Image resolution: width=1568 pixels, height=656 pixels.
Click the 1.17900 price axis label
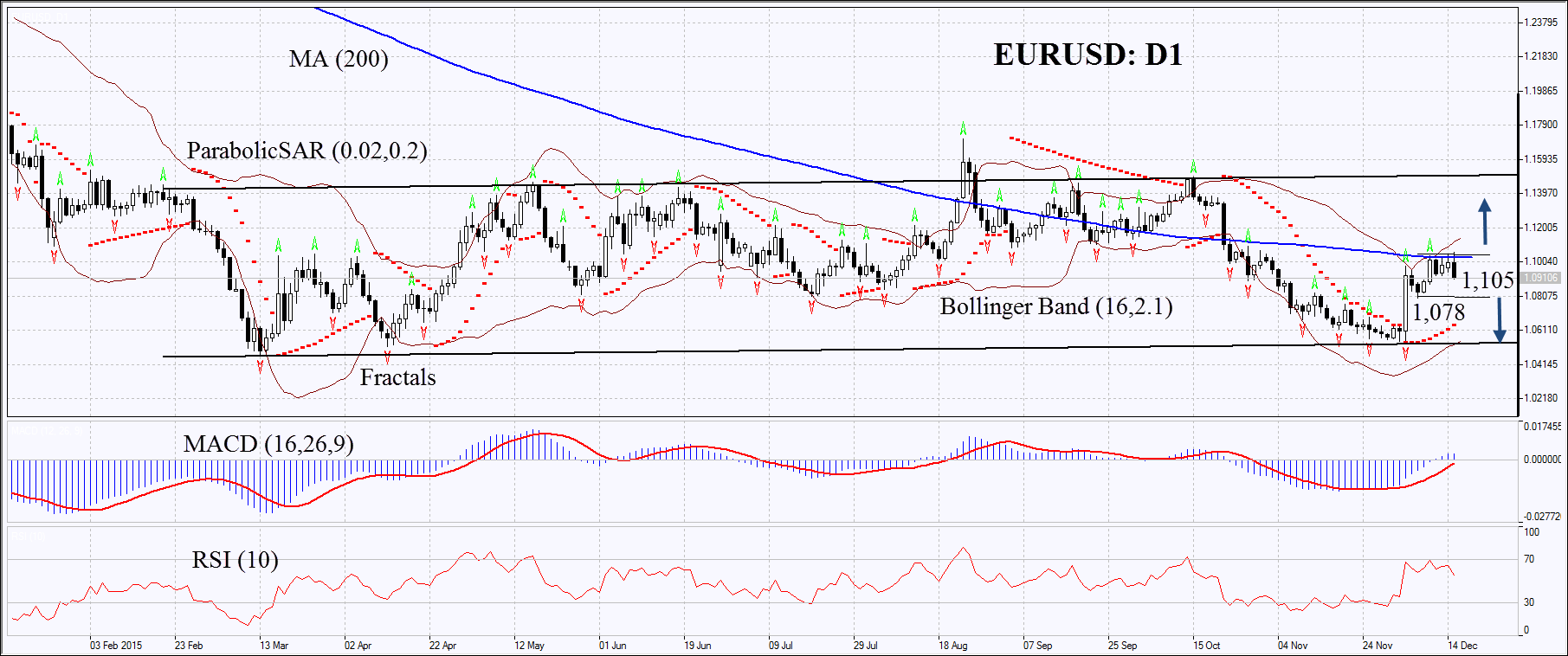pos(1541,125)
